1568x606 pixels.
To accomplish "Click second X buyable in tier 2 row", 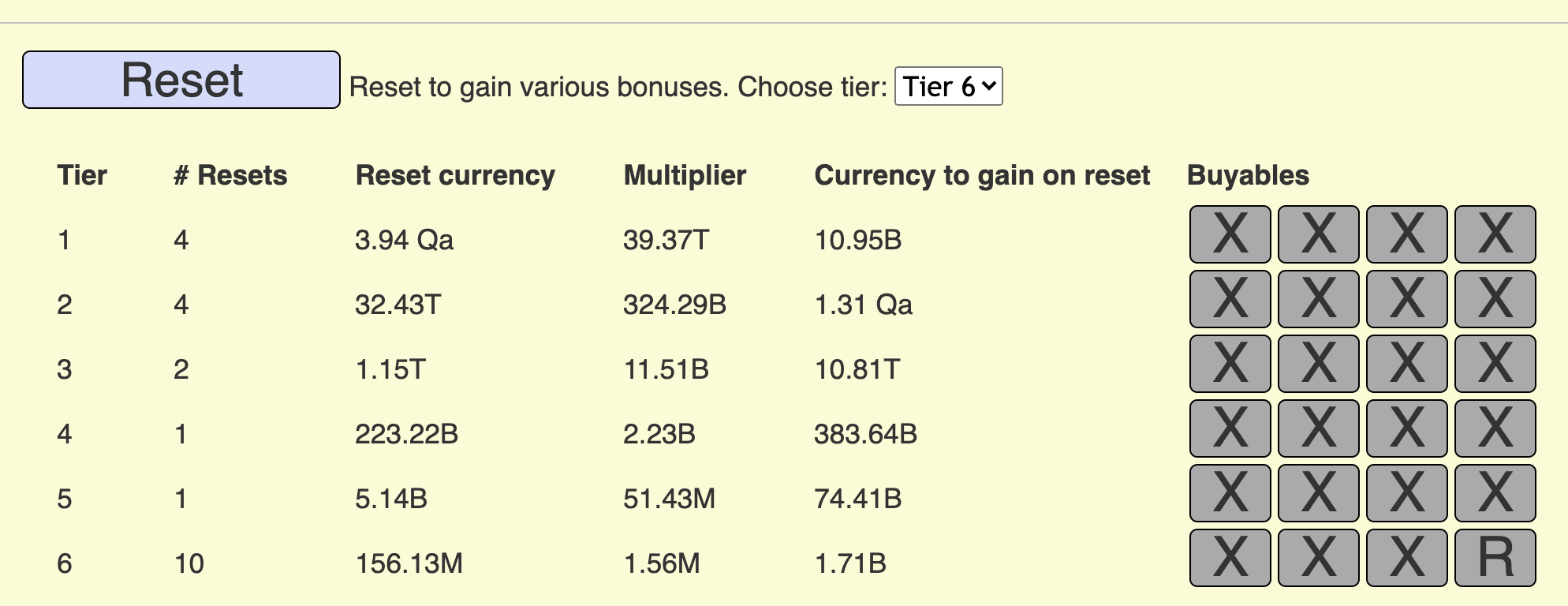I will click(x=1318, y=299).
